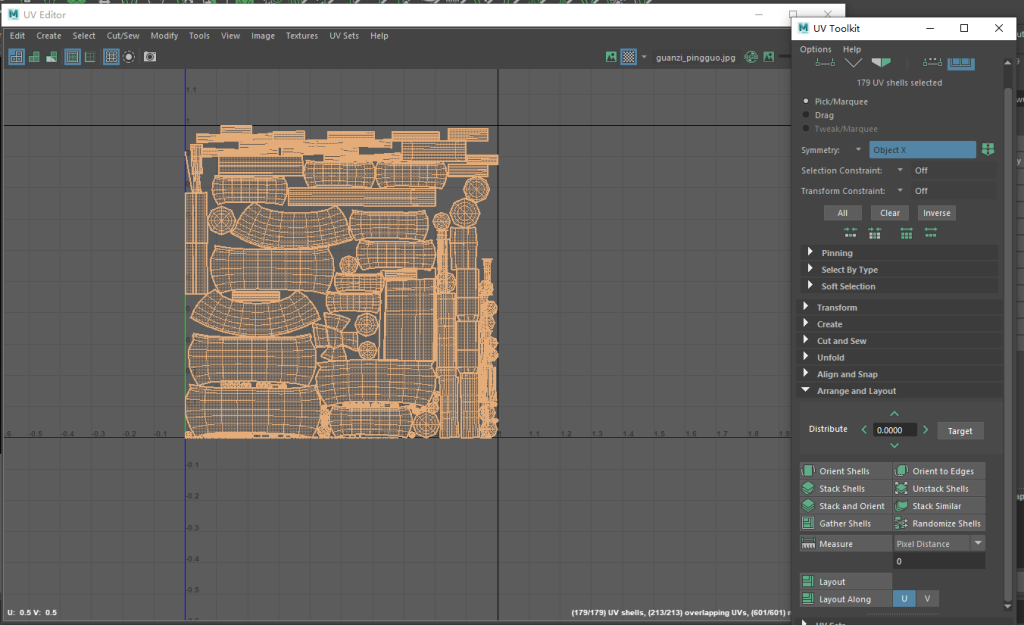Collapse the Arrange and Layout section
This screenshot has width=1024, height=625.
[x=899, y=391]
